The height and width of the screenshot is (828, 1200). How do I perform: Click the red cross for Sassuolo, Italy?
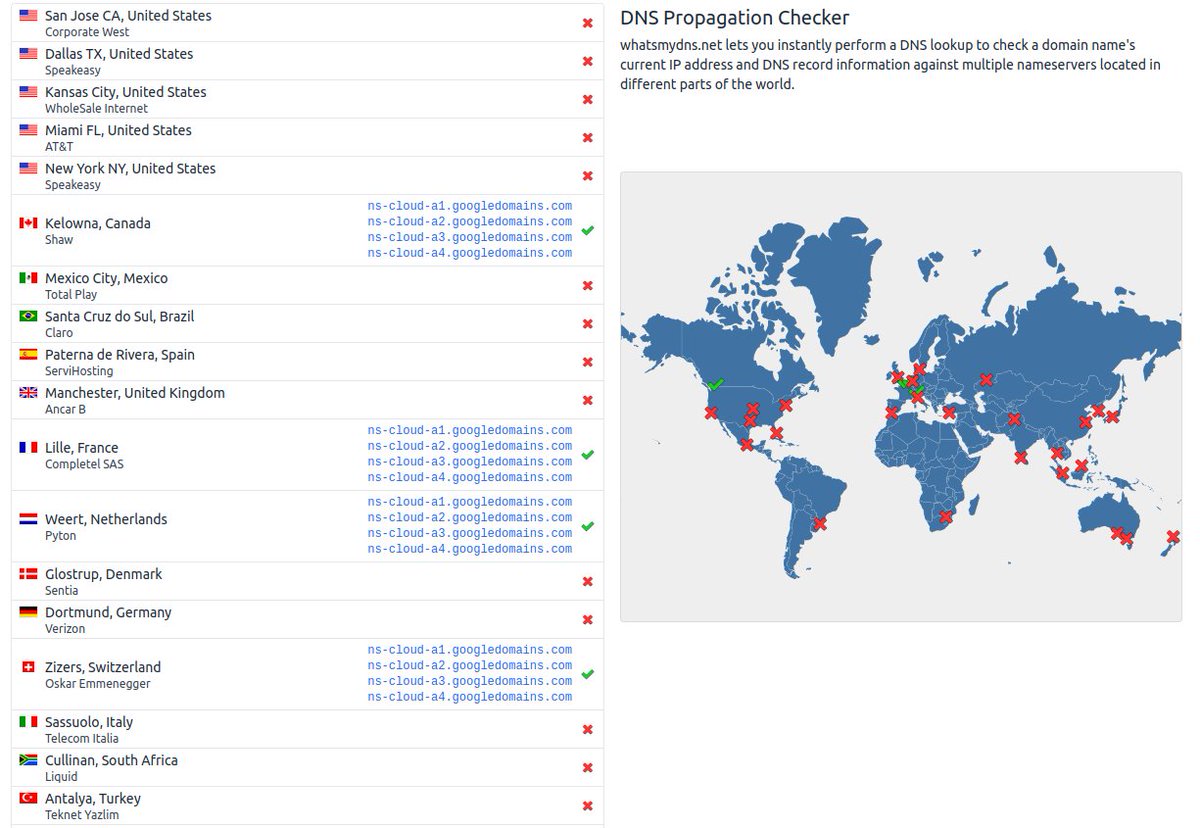587,729
